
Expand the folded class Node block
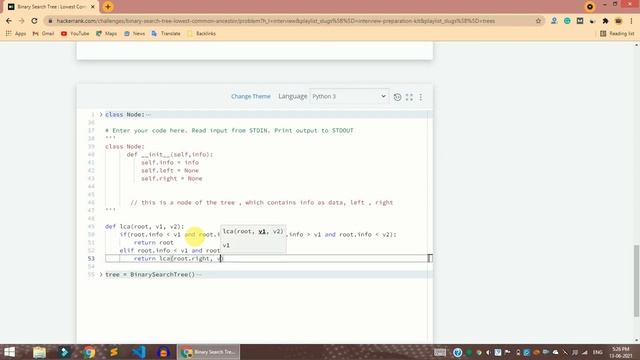point(101,115)
